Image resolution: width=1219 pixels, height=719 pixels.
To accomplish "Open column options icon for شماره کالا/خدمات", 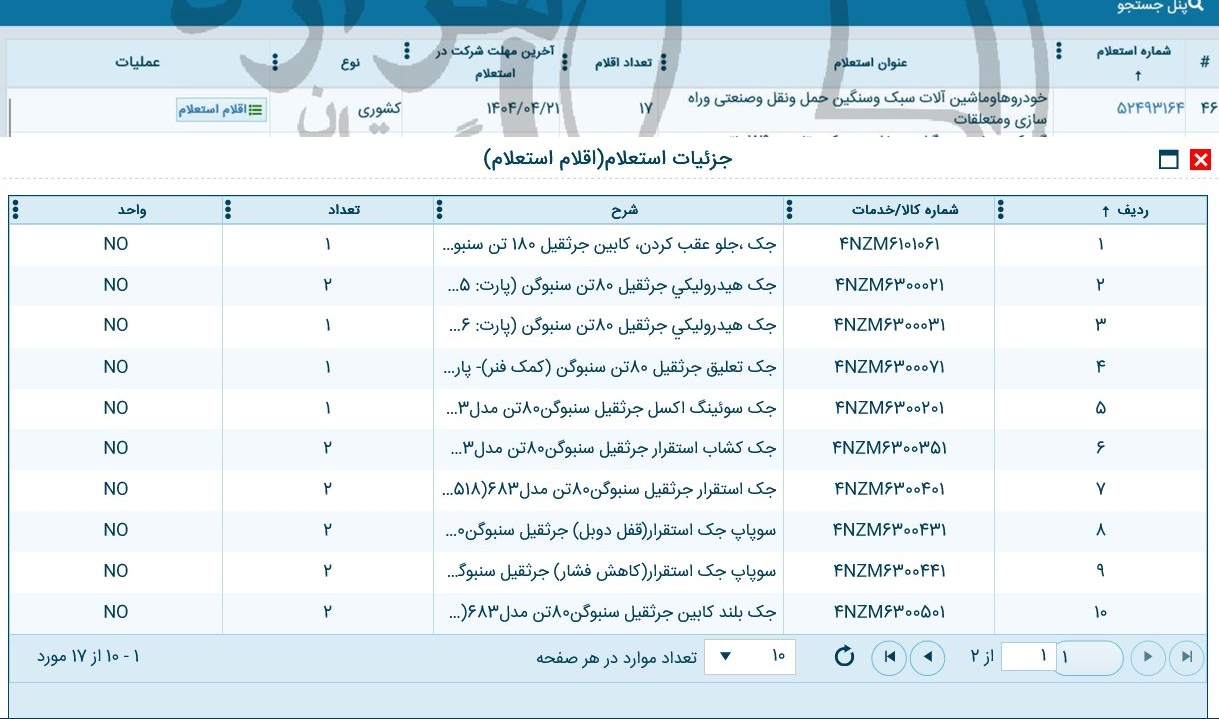I will [790, 210].
